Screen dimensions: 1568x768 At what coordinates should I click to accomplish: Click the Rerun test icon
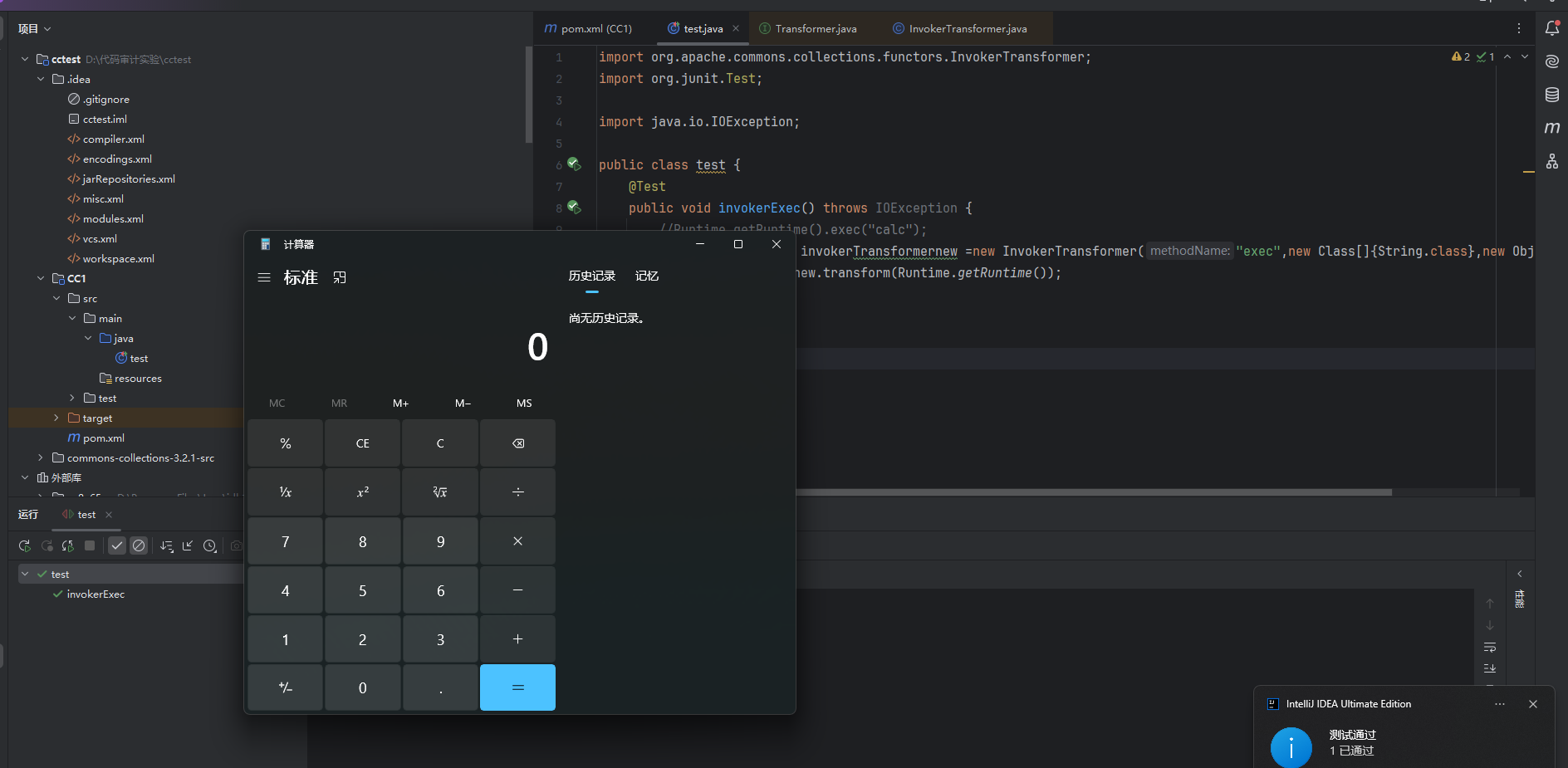(x=25, y=545)
